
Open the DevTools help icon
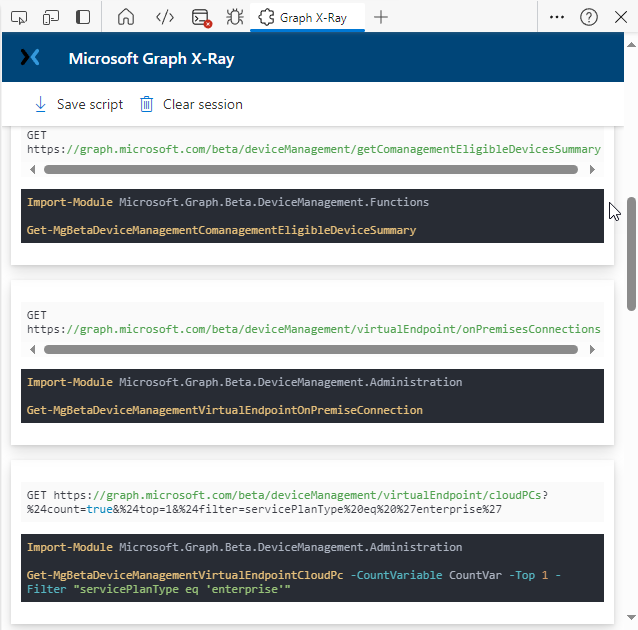[589, 17]
